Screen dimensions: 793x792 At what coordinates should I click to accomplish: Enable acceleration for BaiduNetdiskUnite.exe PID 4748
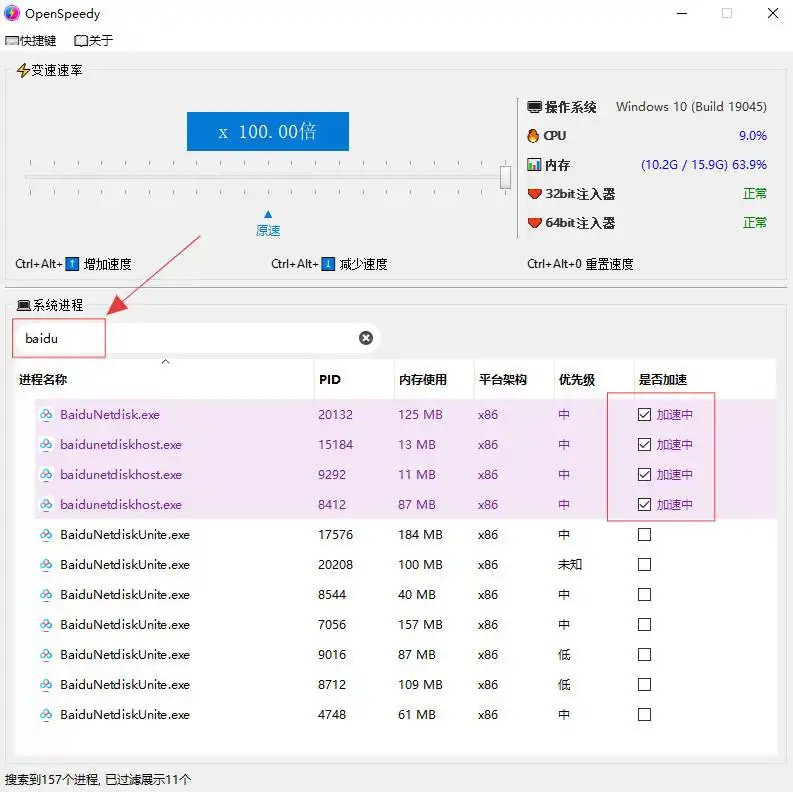point(644,715)
